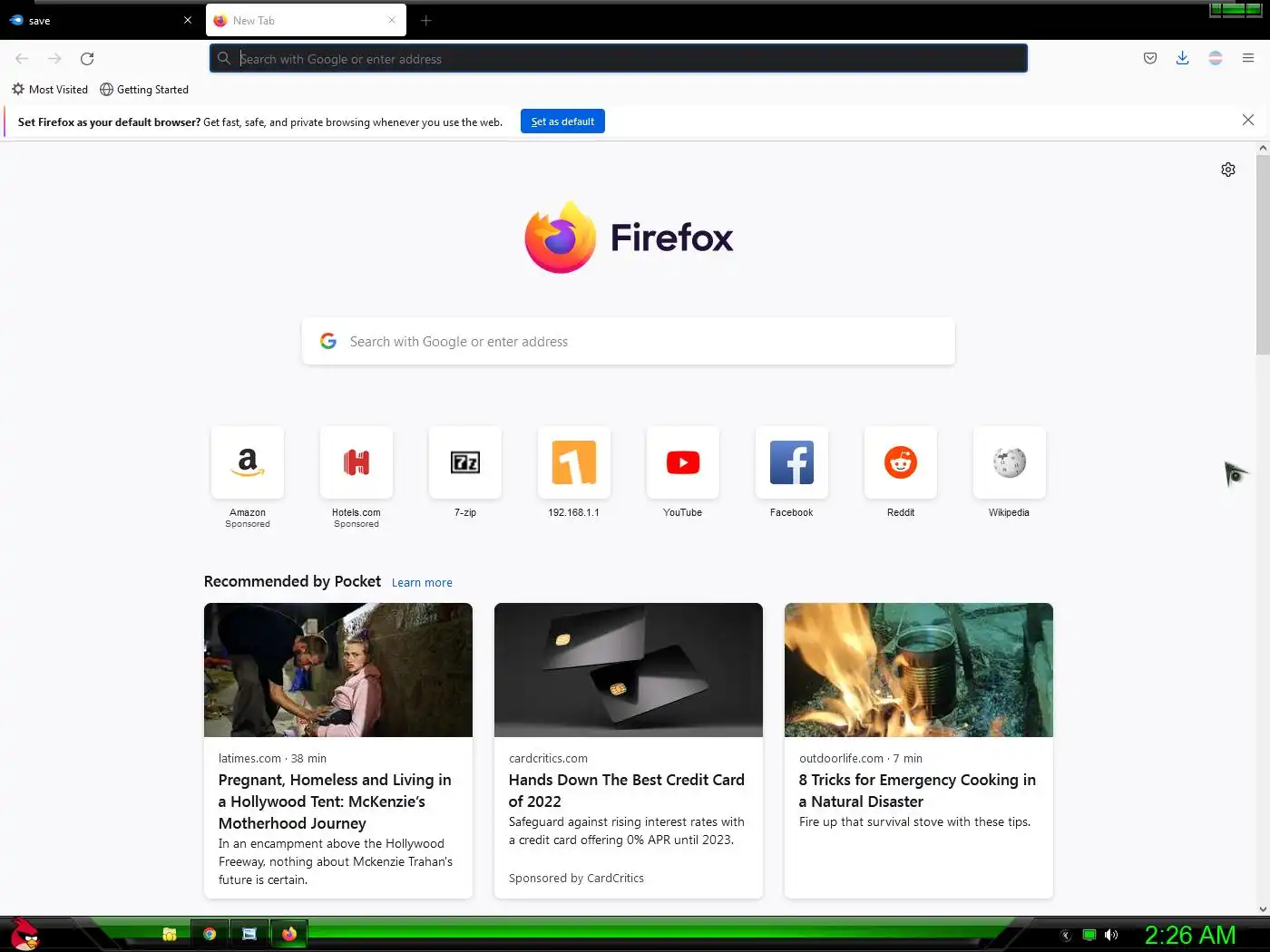Click the green monitor tray icon
Viewport: 1270px width, 952px height.
1089,935
